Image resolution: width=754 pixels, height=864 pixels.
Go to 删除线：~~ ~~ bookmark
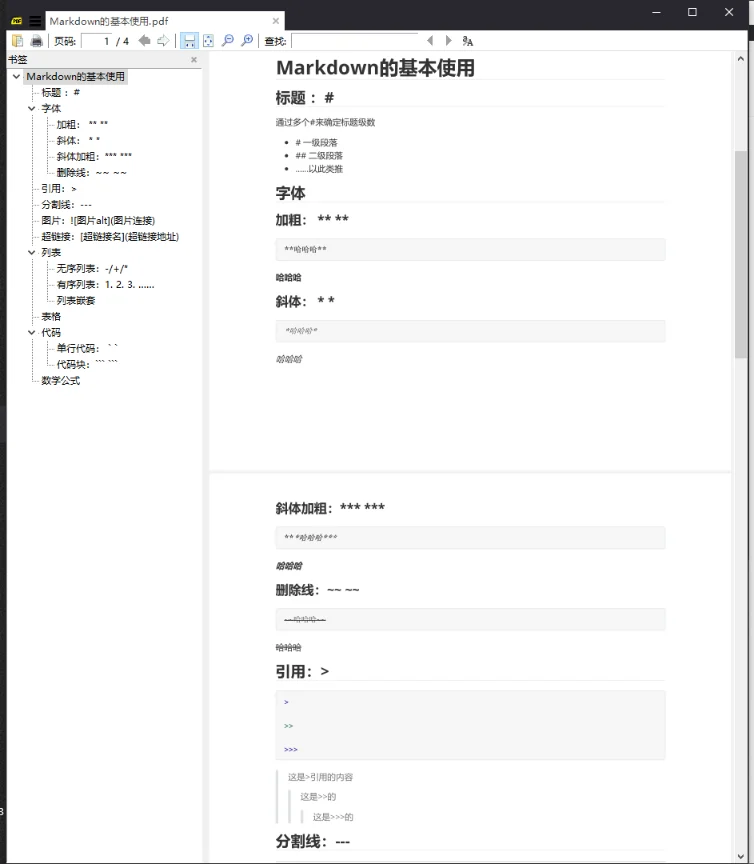pos(91,172)
